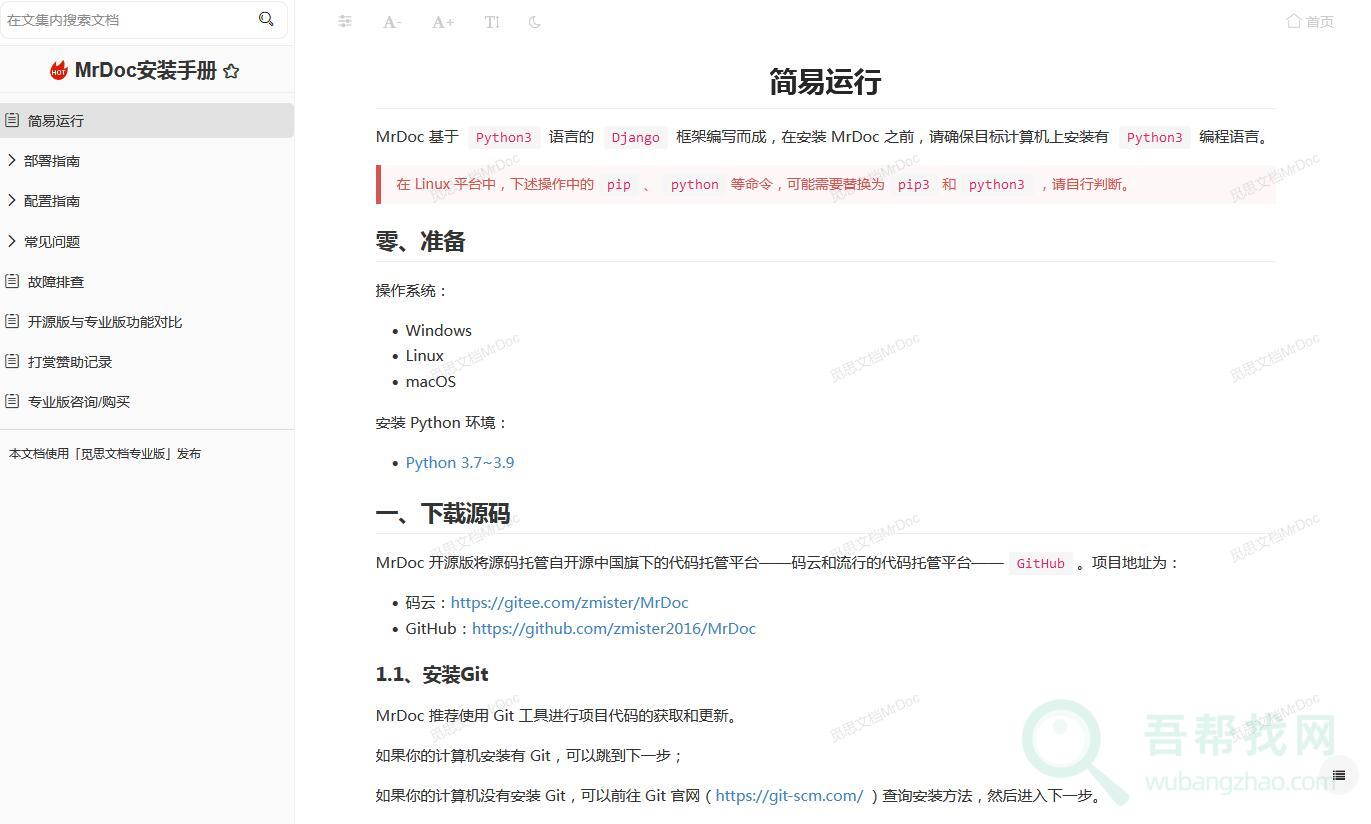Increase font size with A+ icon
This screenshot has height=824, width=1371.
click(x=442, y=22)
